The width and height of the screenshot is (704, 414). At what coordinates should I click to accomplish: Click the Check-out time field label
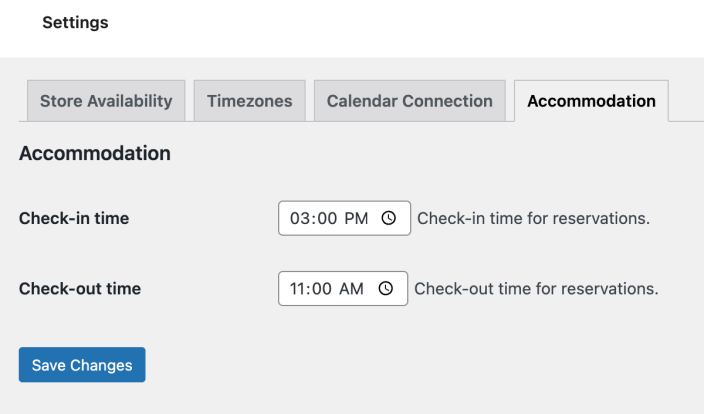(80, 289)
